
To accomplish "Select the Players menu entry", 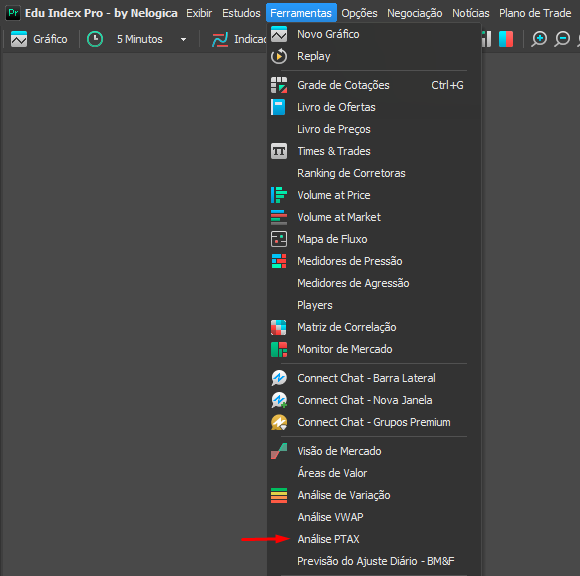I will click(374, 305).
